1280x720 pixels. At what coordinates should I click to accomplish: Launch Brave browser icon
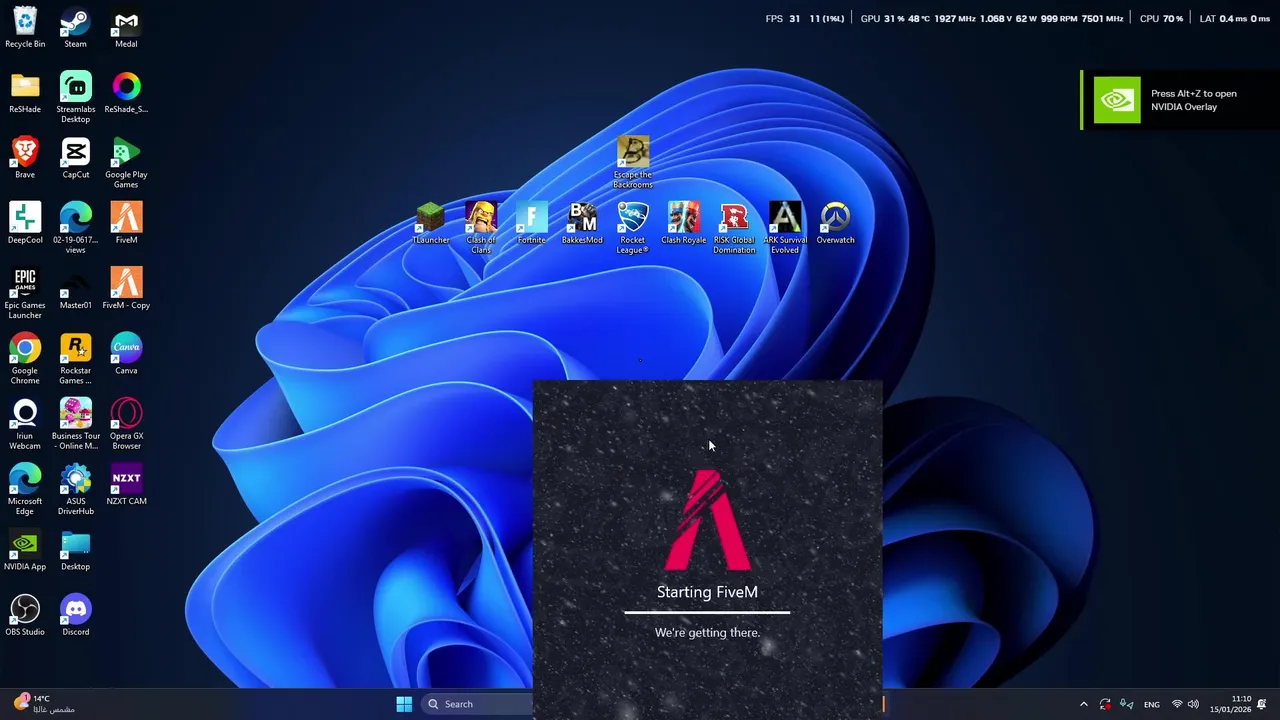25,157
